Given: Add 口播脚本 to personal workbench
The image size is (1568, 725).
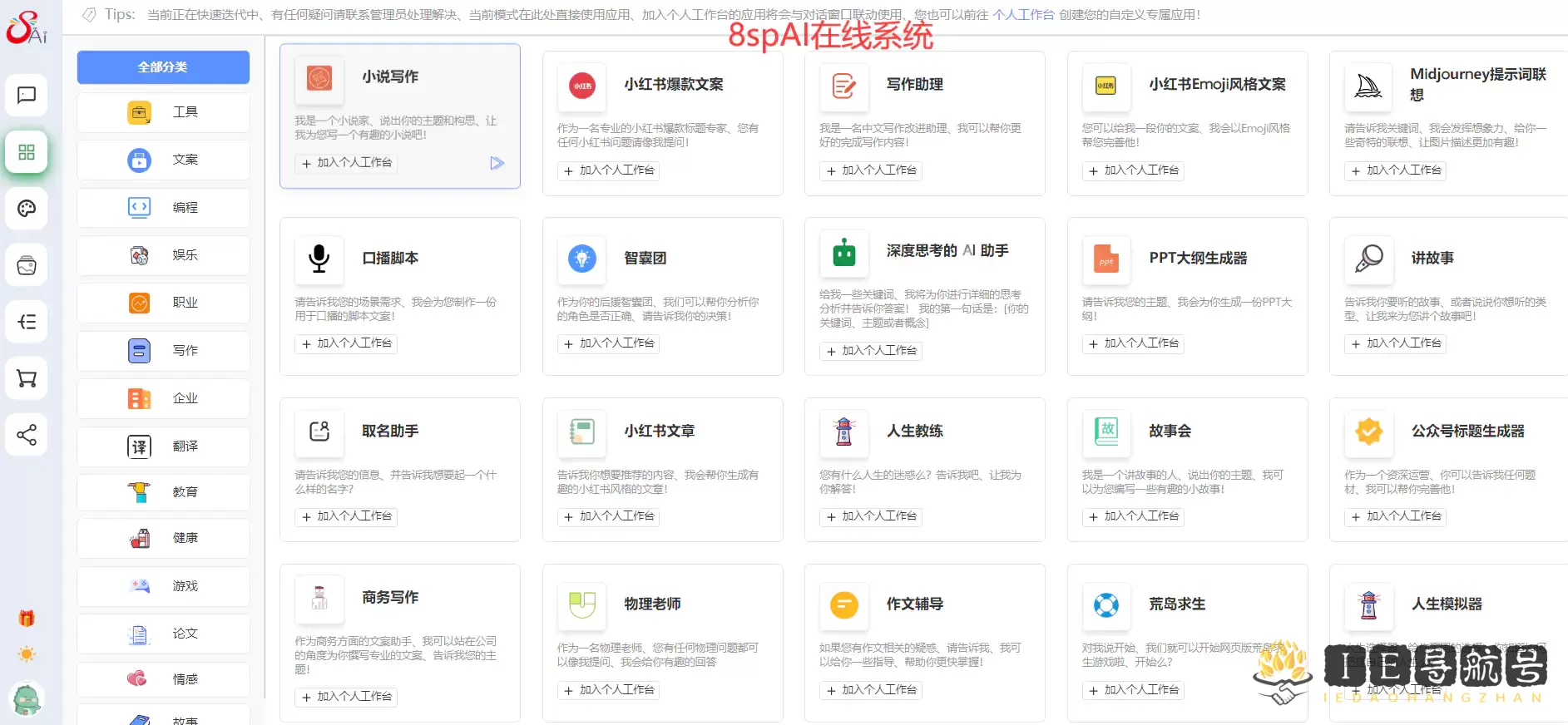Looking at the screenshot, I should [347, 343].
